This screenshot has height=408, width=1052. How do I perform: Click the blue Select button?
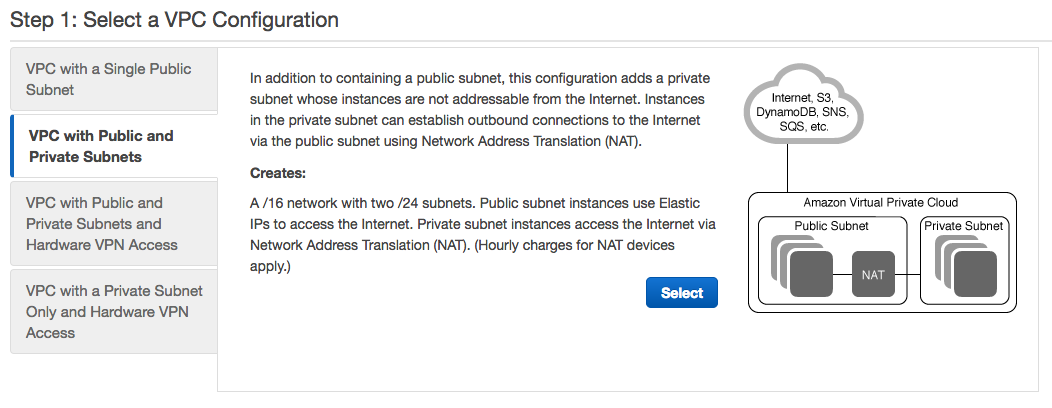682,293
